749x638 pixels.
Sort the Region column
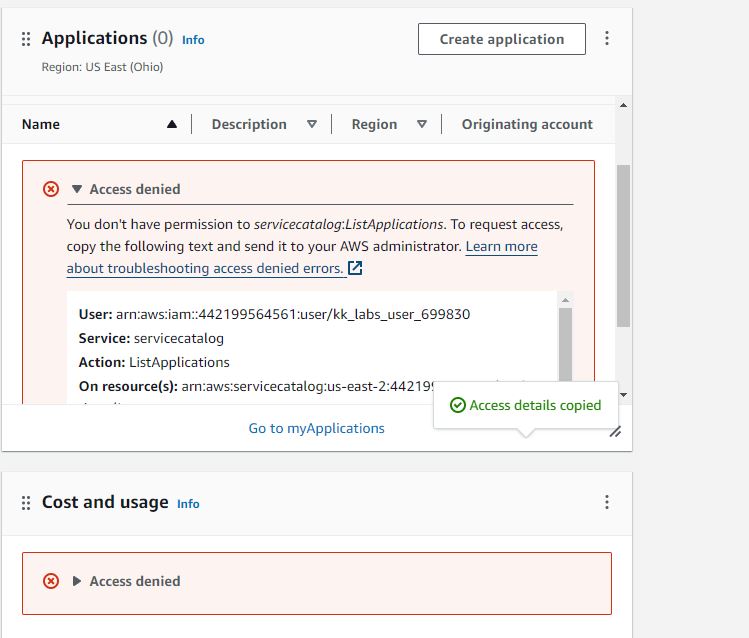tap(422, 124)
